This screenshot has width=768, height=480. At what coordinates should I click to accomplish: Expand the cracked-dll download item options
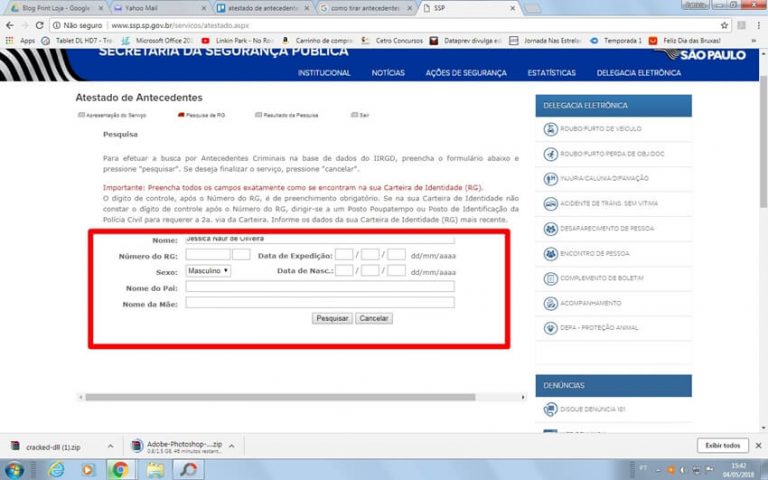[x=110, y=446]
